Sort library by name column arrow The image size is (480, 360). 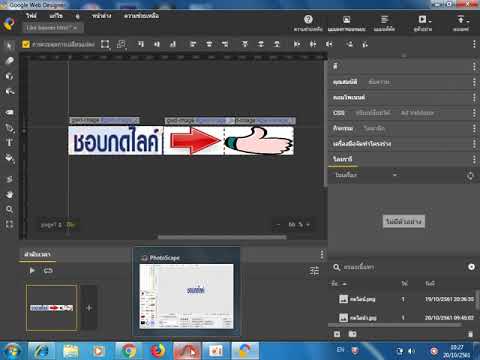344,284
